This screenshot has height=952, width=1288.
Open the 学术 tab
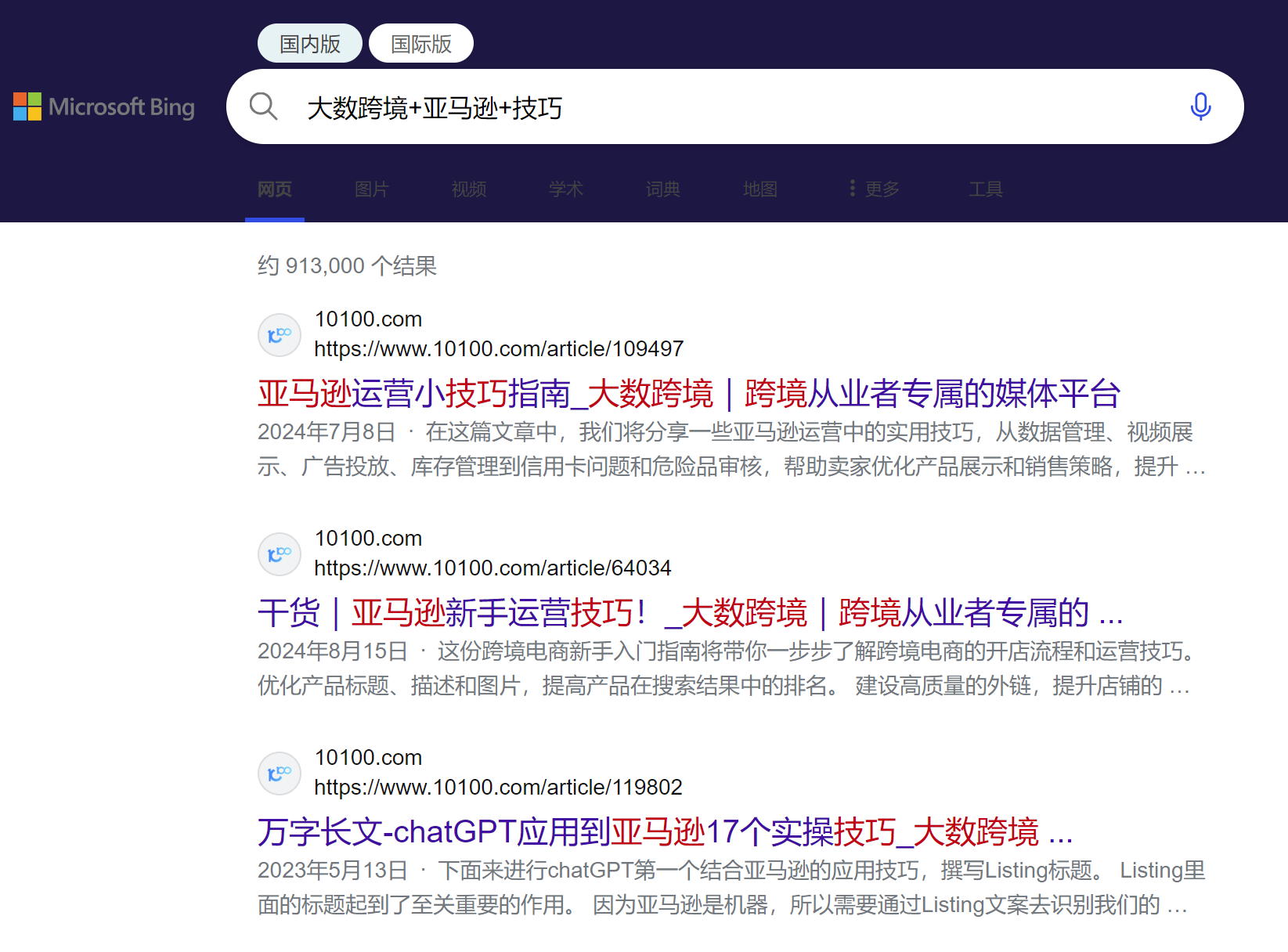pyautogui.click(x=566, y=189)
